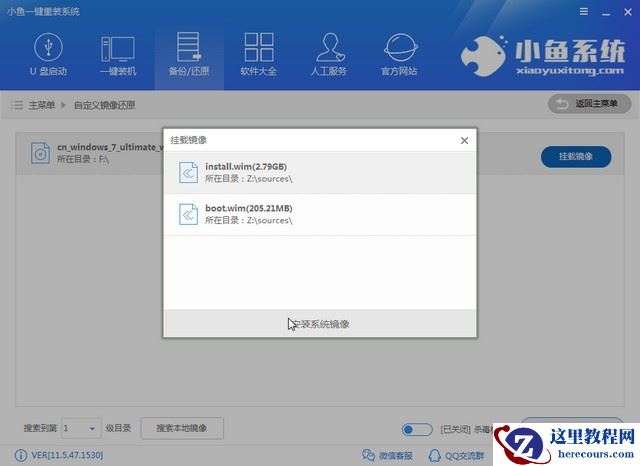This screenshot has height=466, width=640.
Task: Click VER[11.5.47.1530] version text
Action: click(67, 455)
